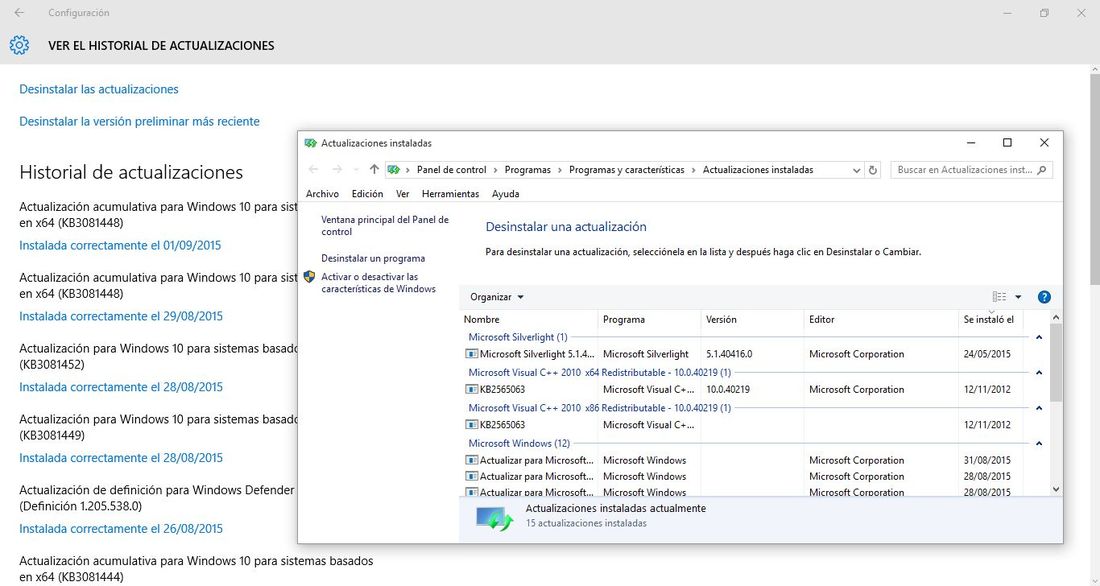The height and width of the screenshot is (586, 1100).
Task: Click the back arrow in Configuración window
Action: [19, 13]
